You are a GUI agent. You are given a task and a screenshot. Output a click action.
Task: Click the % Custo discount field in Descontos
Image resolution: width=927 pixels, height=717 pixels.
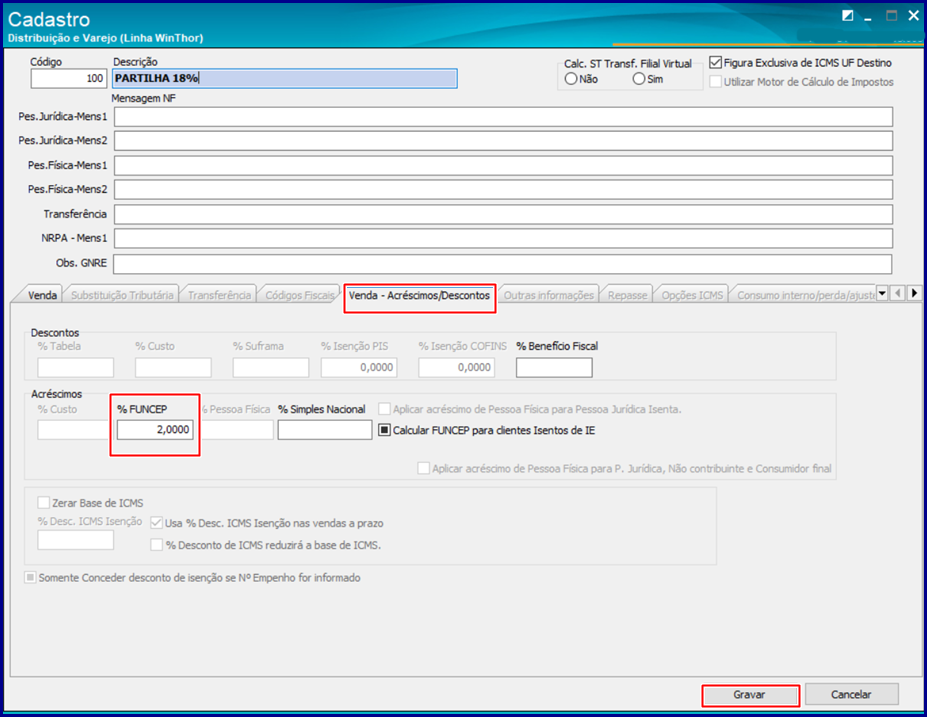pyautogui.click(x=173, y=368)
